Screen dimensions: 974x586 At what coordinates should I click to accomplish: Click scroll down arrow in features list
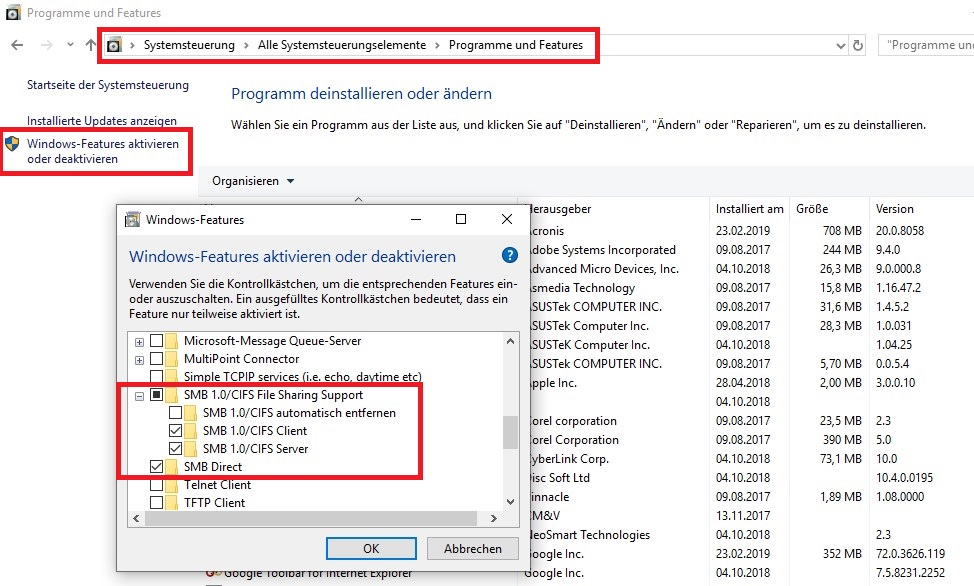[511, 502]
